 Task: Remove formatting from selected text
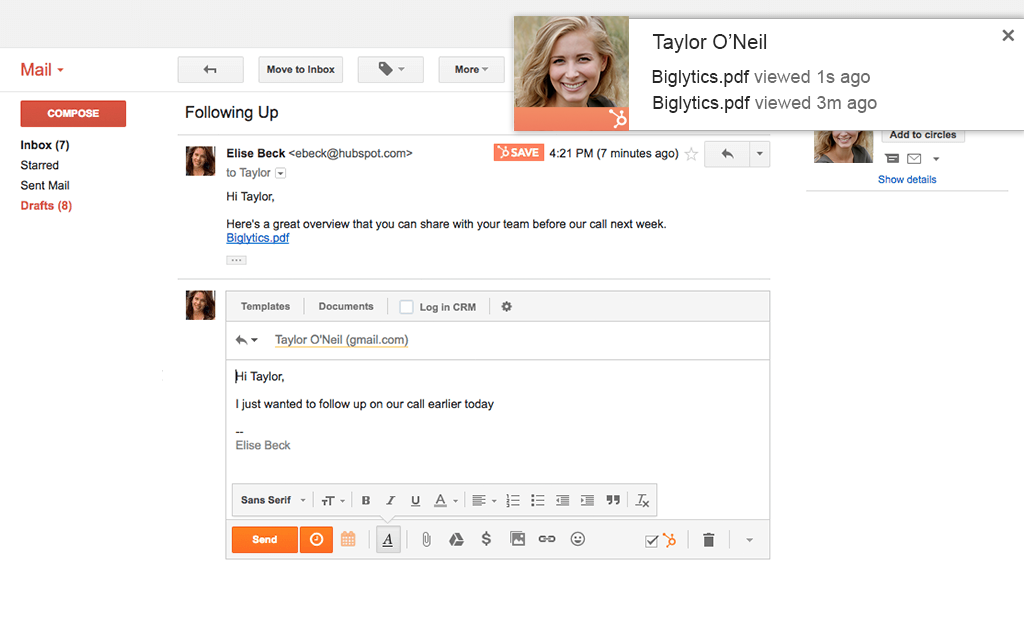[643, 500]
